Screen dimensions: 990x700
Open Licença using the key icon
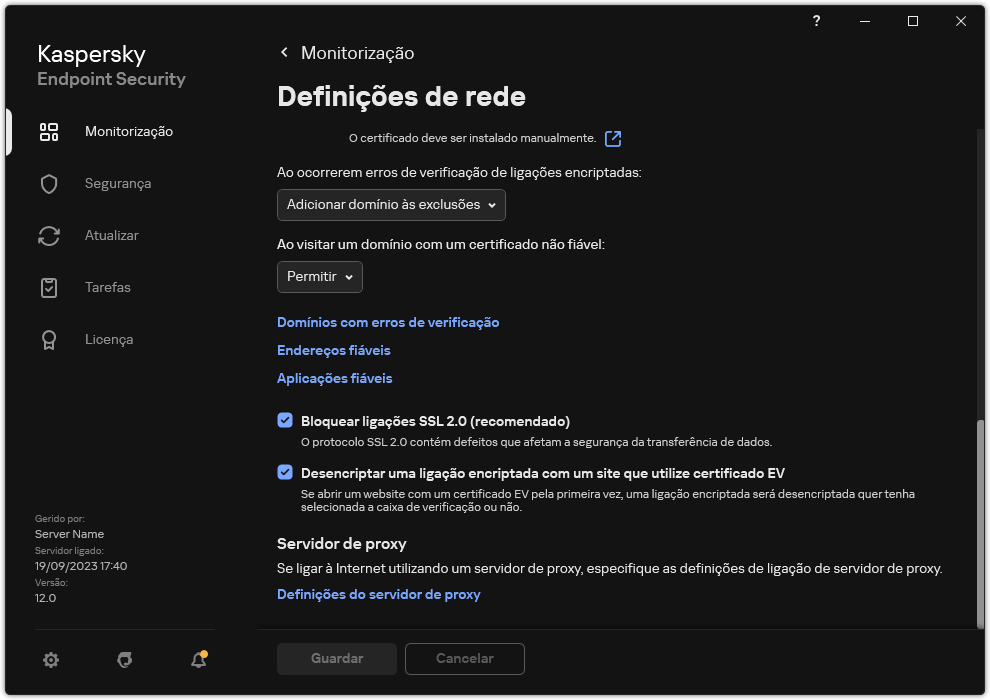click(x=49, y=339)
